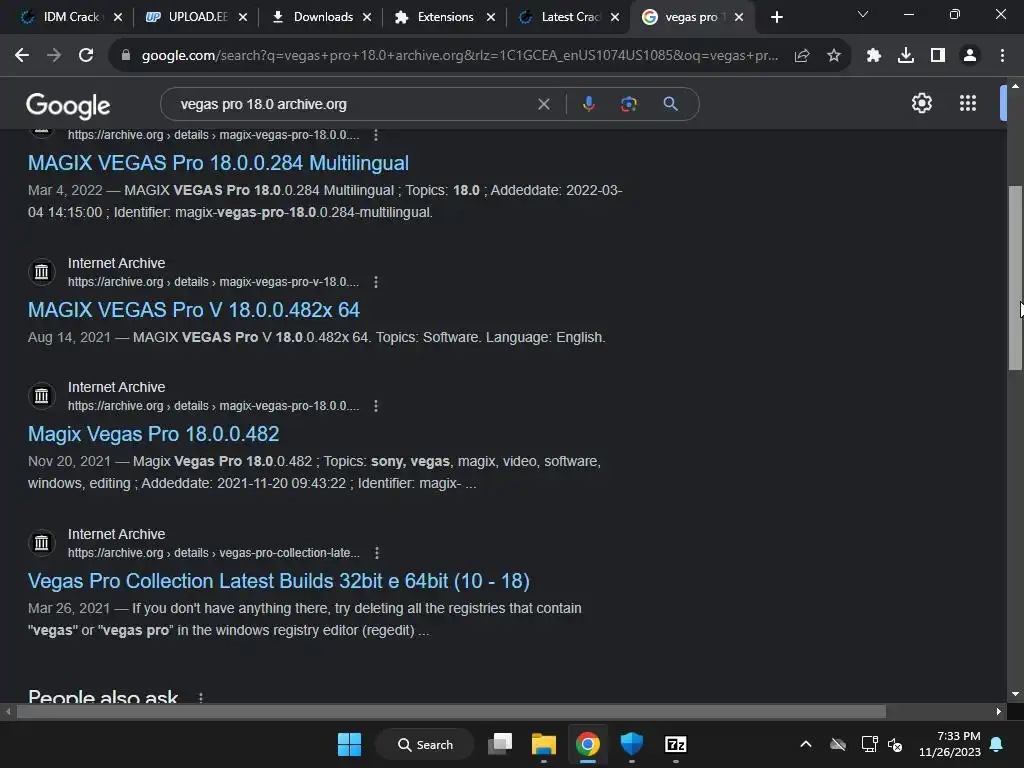Image resolution: width=1024 pixels, height=768 pixels.
Task: Toggle the side panel icon
Action: pyautogui.click(x=938, y=56)
